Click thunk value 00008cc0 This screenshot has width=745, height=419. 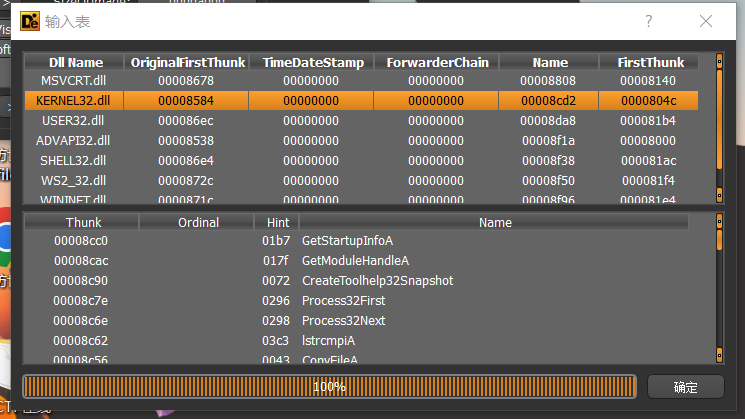click(81, 241)
